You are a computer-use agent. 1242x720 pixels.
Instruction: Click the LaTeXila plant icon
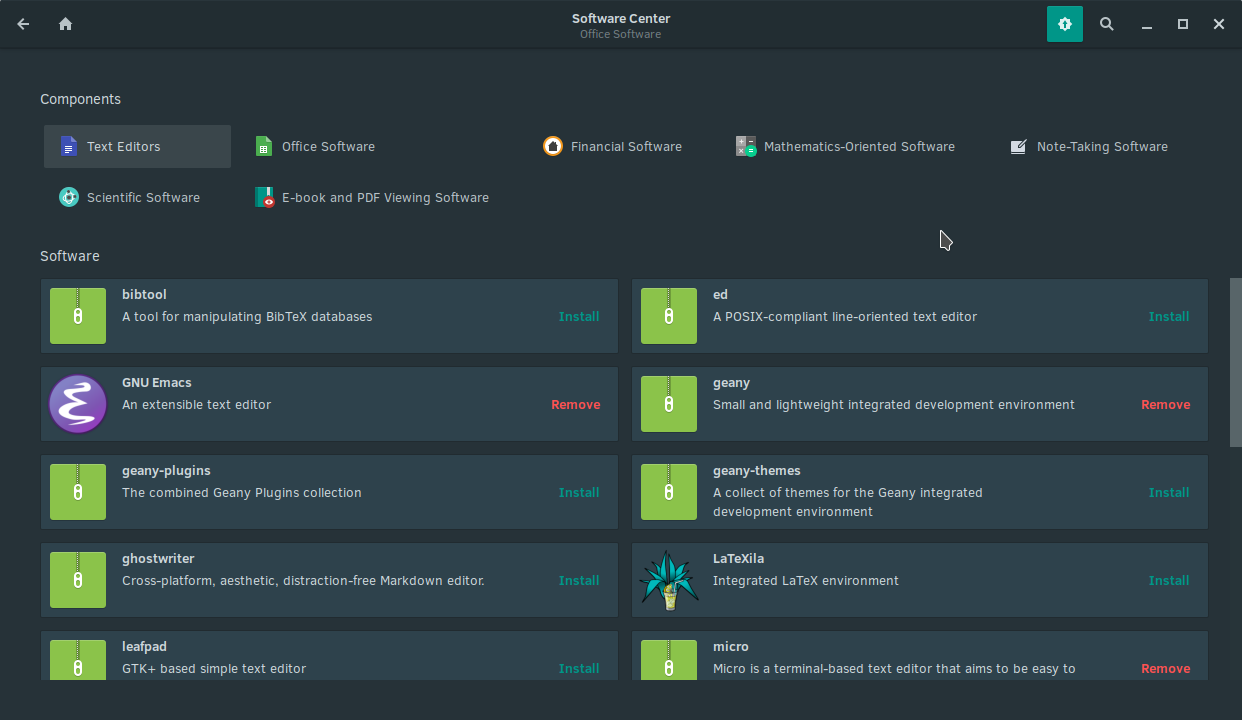668,580
